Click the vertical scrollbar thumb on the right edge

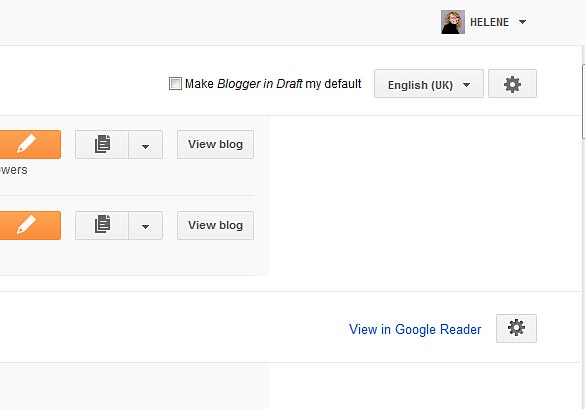583,102
